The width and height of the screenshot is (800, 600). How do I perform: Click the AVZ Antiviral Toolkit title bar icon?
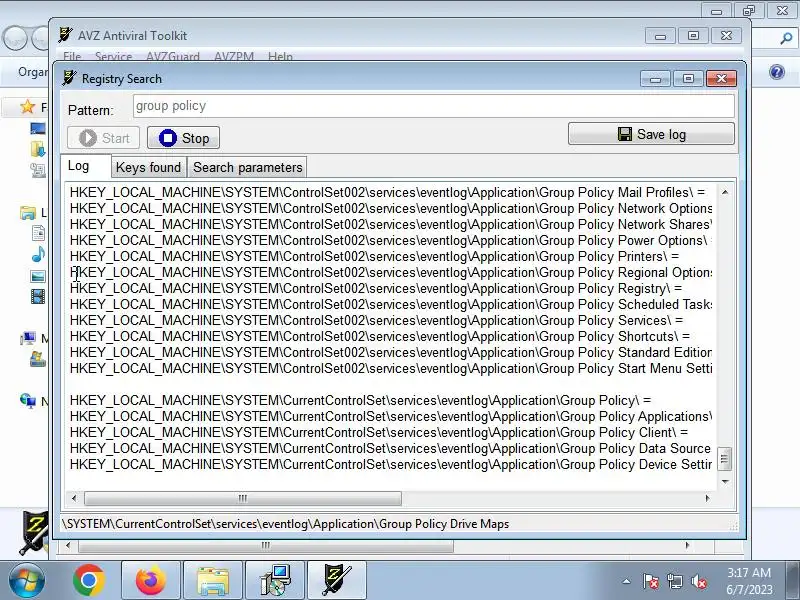pyautogui.click(x=65, y=35)
